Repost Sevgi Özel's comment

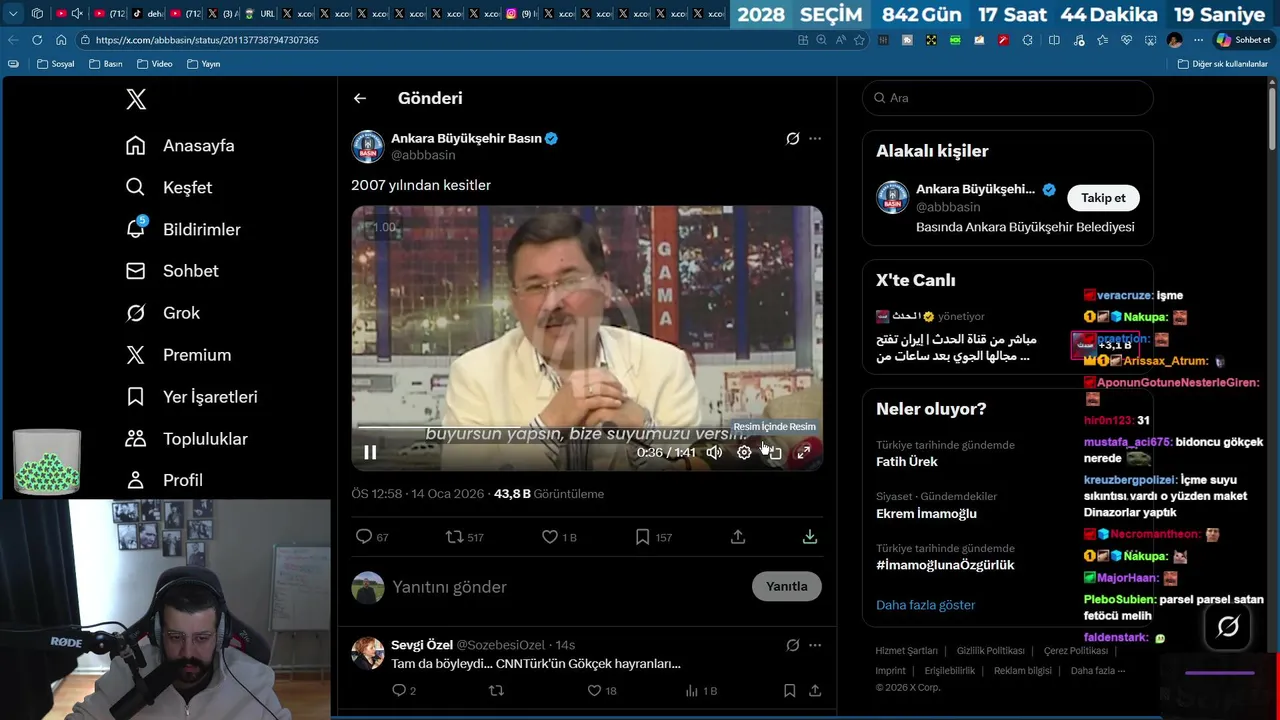[x=496, y=691]
